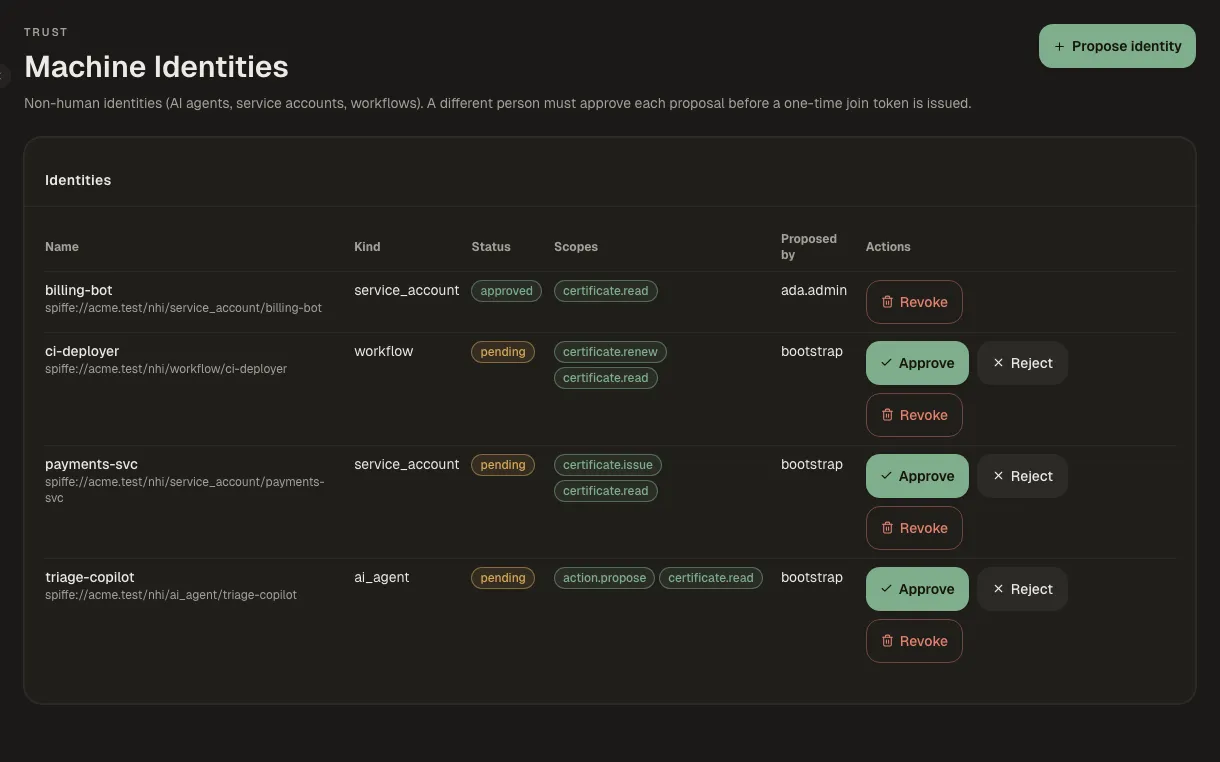Select the ci-deployer identity name
This screenshot has width=1220, height=762.
(82, 351)
